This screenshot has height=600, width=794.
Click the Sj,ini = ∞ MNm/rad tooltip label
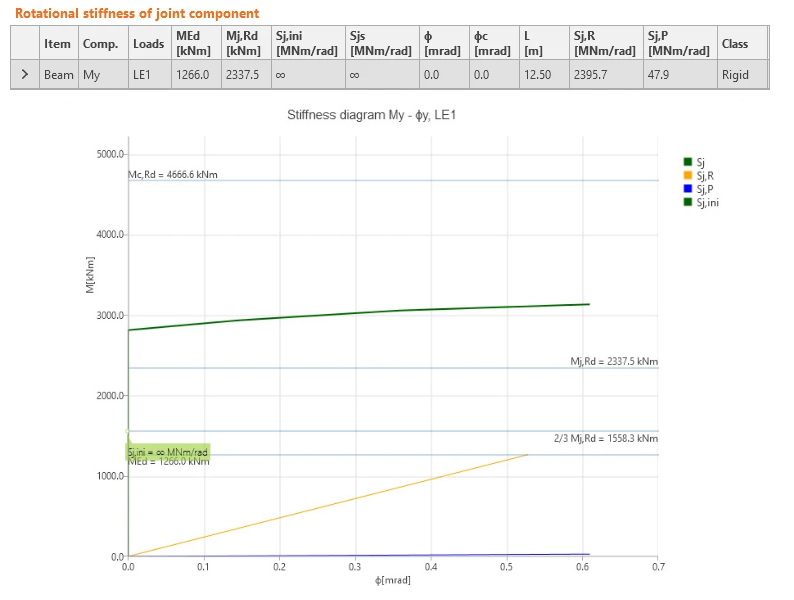168,452
